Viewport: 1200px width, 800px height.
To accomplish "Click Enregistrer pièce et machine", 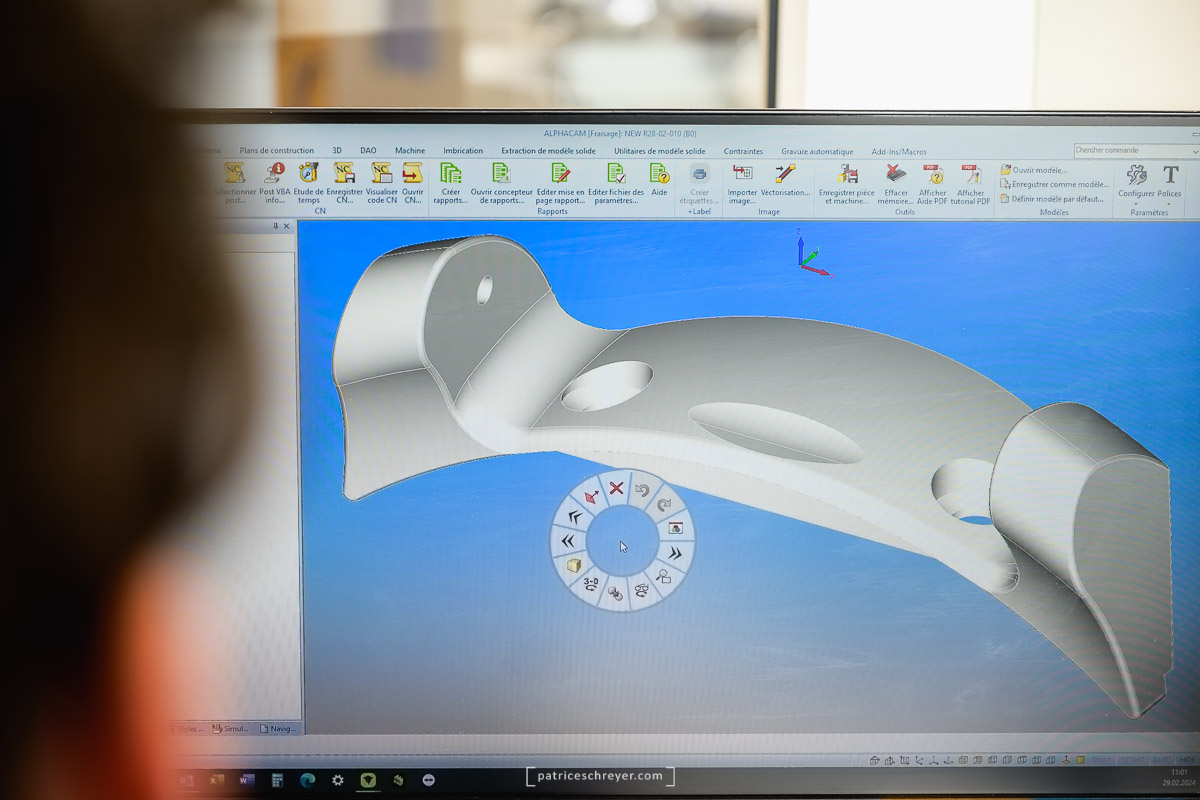I will [846, 183].
